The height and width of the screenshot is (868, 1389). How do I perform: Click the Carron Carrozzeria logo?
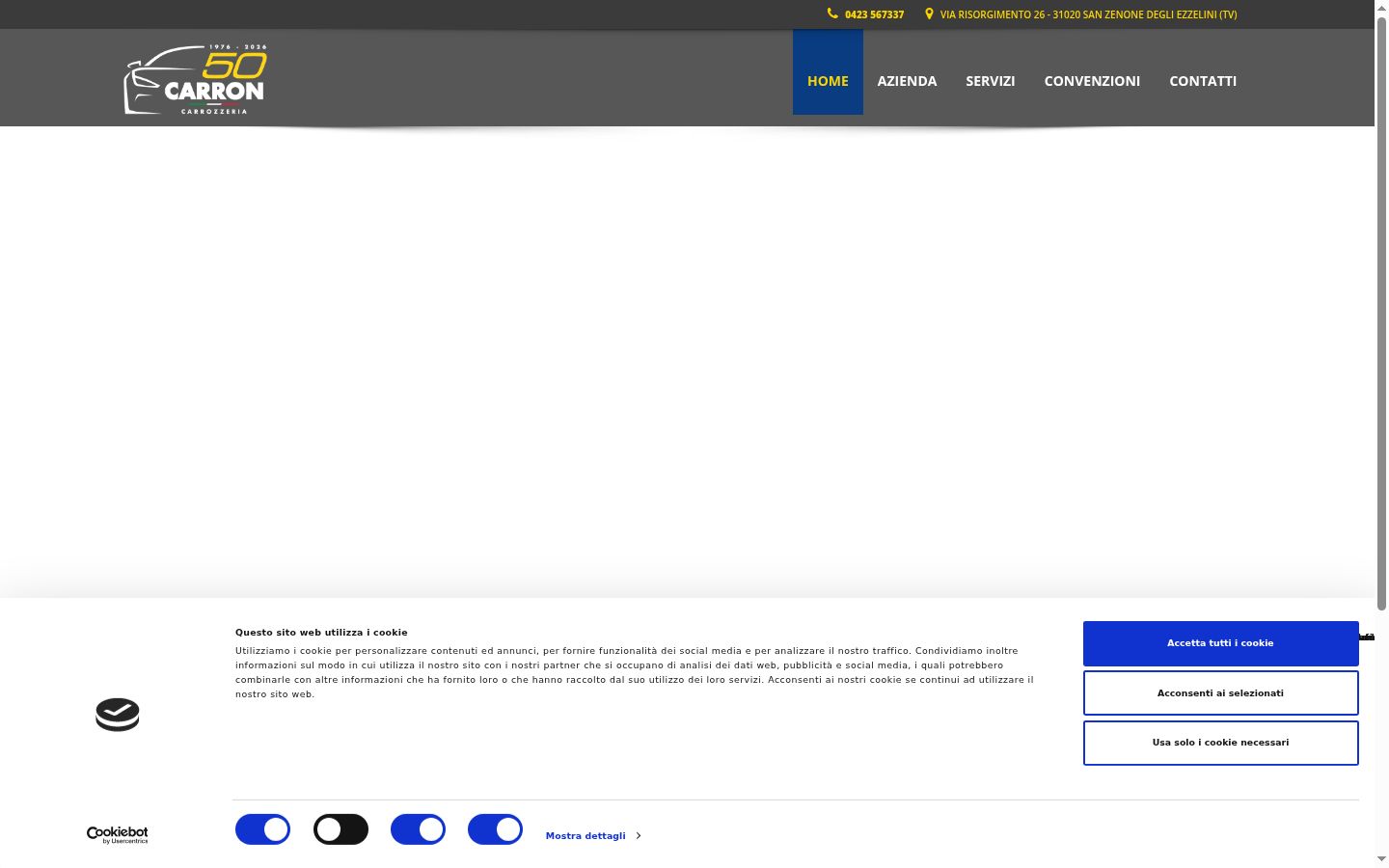tap(196, 79)
